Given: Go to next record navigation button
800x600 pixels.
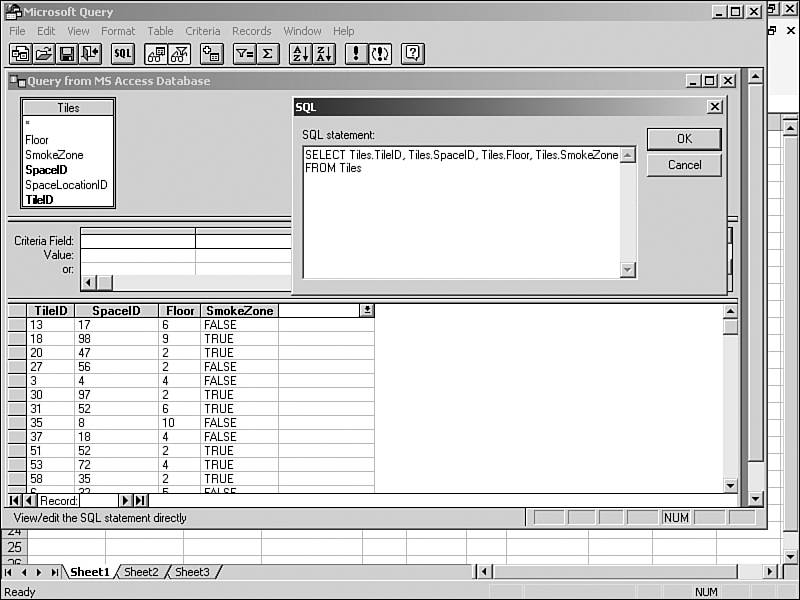Looking at the screenshot, I should point(125,501).
